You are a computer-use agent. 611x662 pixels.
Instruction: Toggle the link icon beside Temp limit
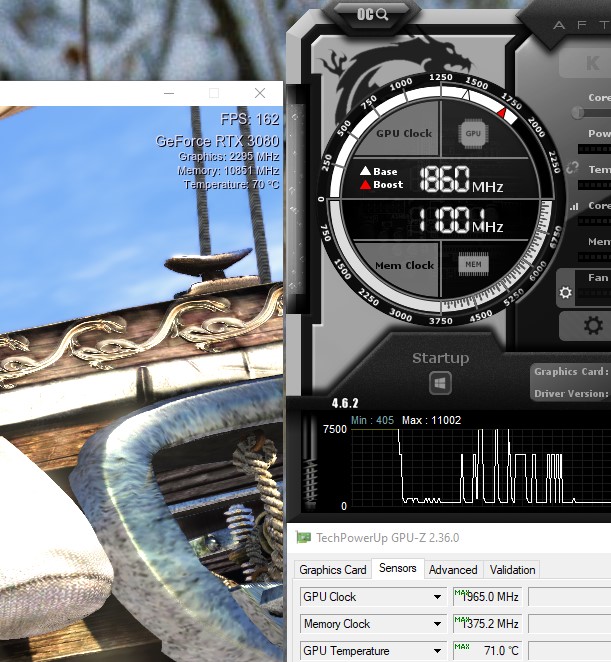pos(572,168)
